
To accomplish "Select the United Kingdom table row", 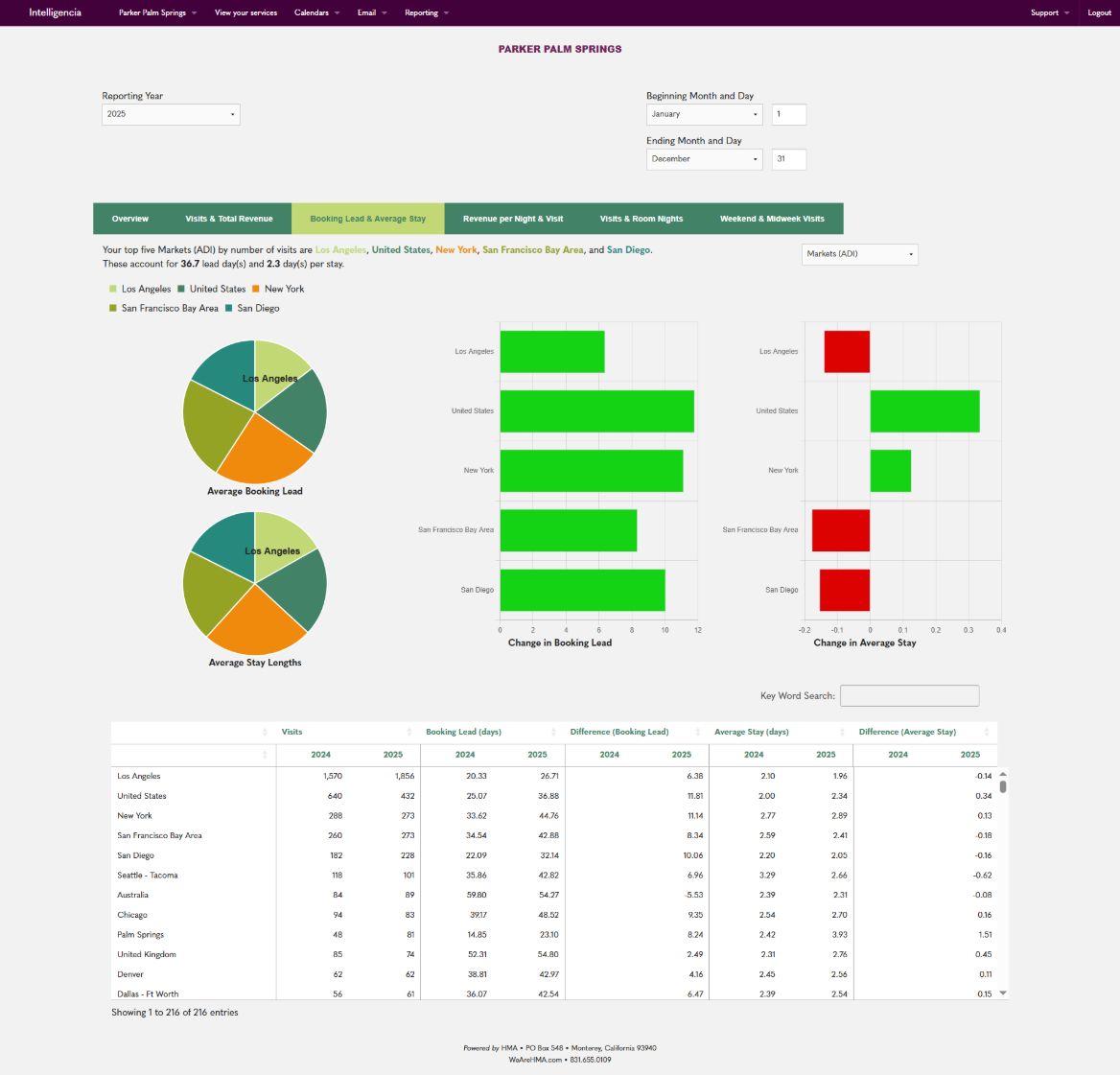I will pyautogui.click(x=553, y=955).
